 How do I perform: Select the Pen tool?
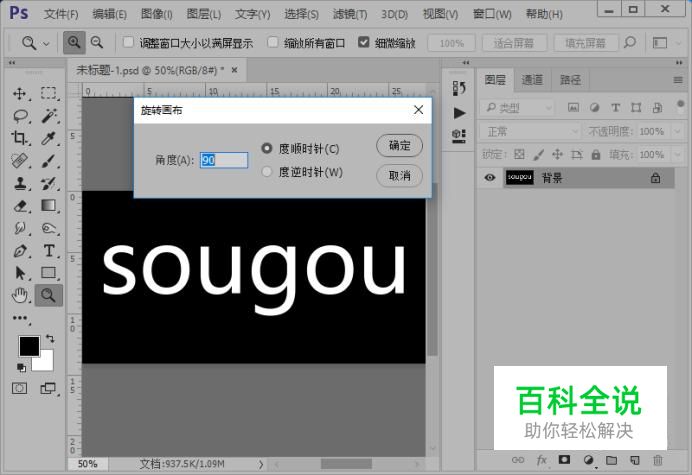click(20, 251)
